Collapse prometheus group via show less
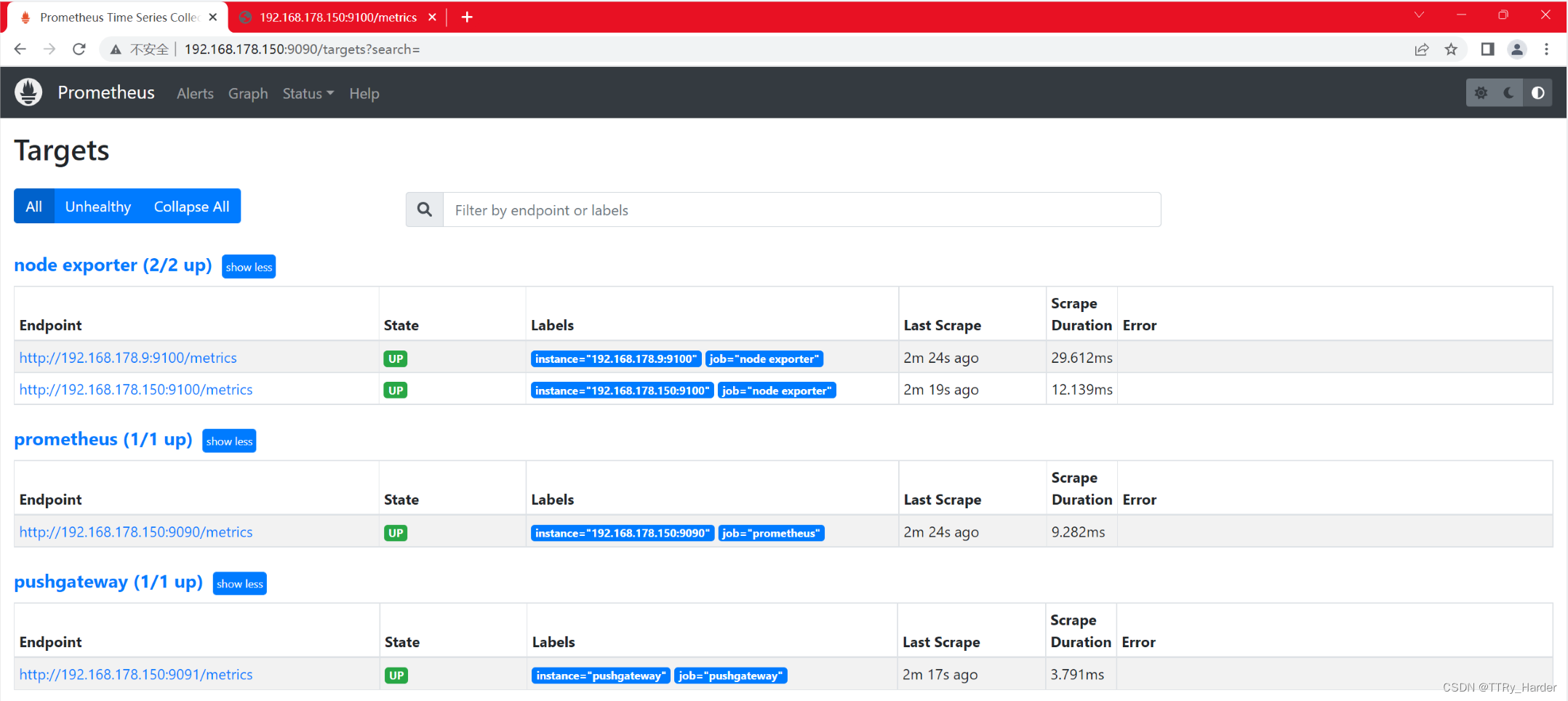This screenshot has height=701, width=1568. 229,441
